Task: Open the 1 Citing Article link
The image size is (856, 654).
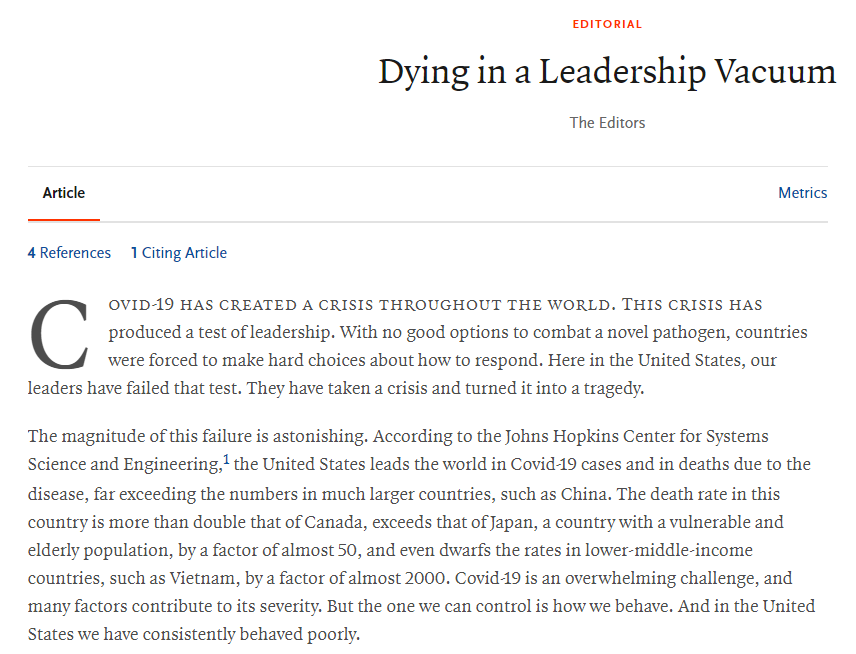Action: [179, 253]
